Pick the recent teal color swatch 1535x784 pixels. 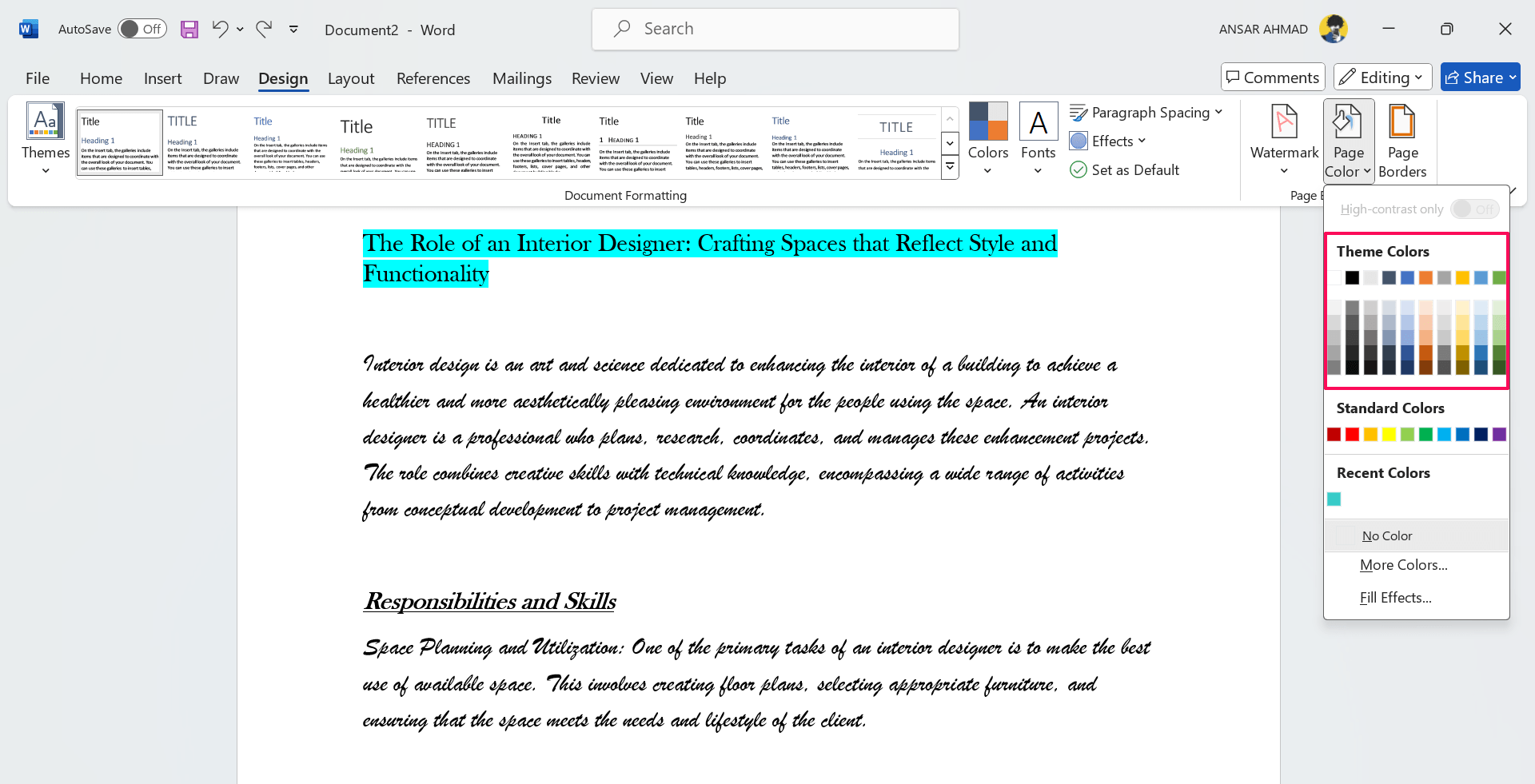1334,499
